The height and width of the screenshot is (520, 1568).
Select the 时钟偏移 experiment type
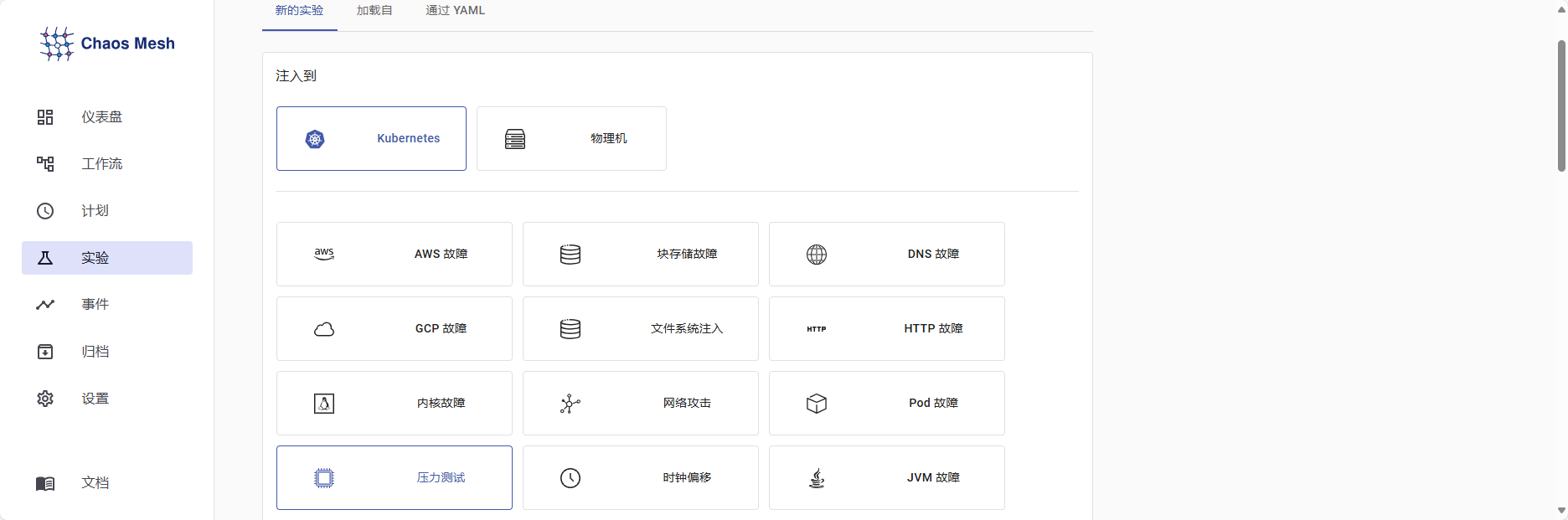[x=641, y=478]
